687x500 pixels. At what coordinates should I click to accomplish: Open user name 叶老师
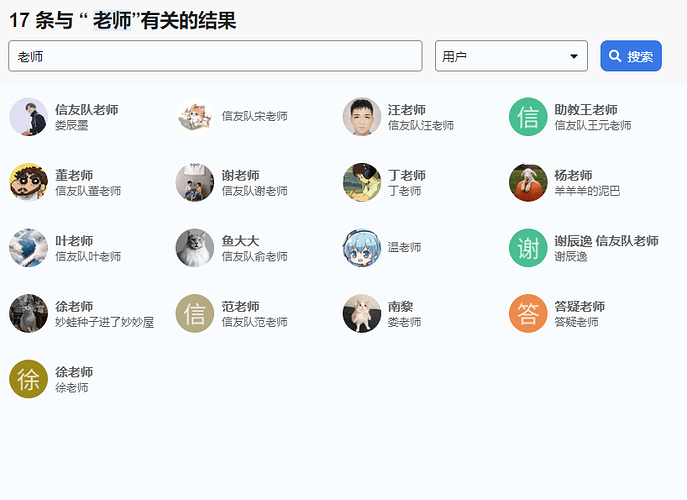click(74, 241)
